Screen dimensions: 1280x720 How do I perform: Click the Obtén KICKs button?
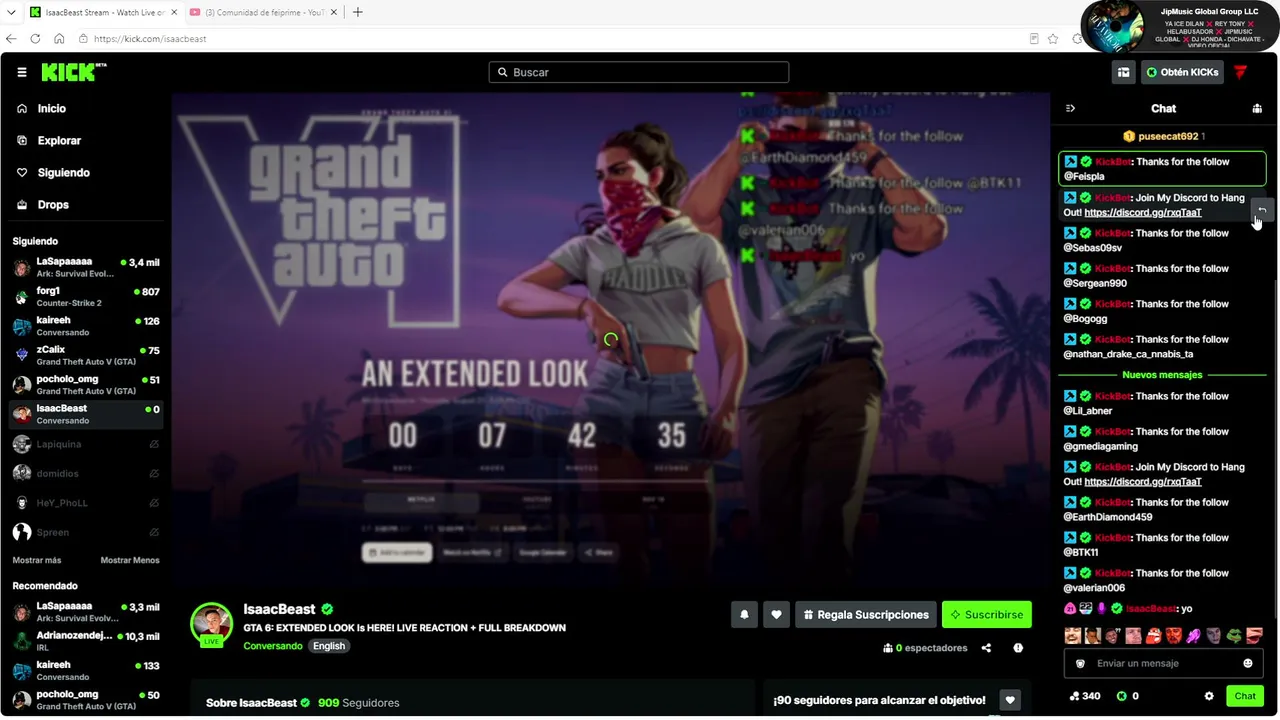click(1182, 72)
